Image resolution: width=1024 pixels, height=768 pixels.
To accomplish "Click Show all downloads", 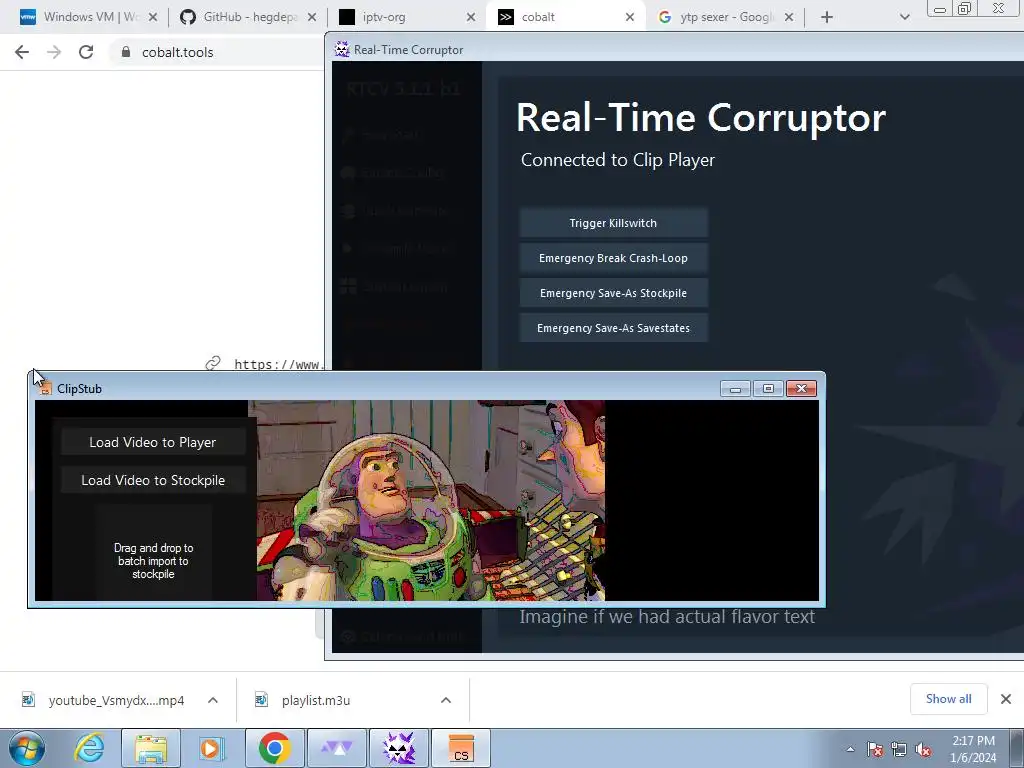I will 949,699.
